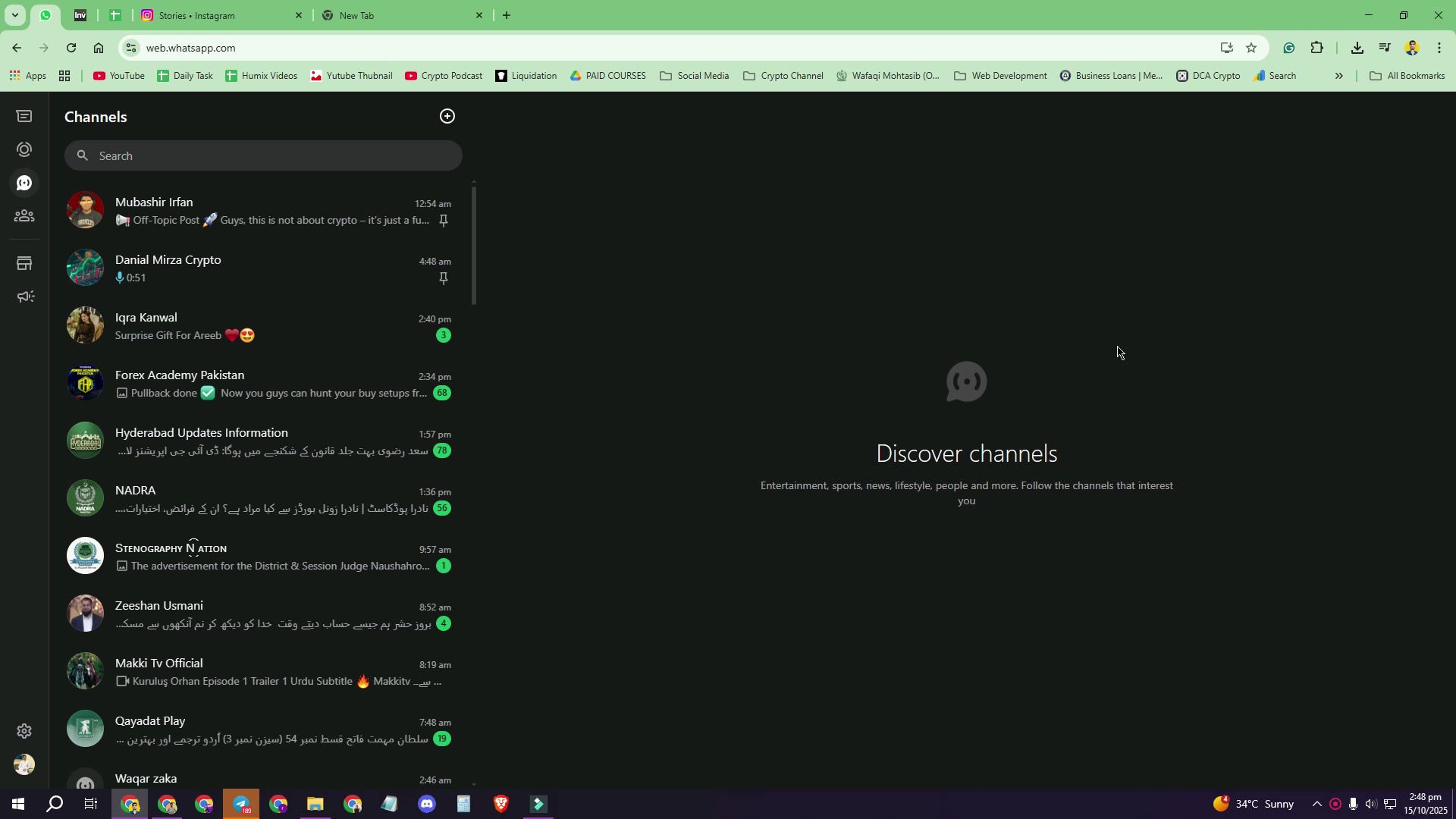The width and height of the screenshot is (1456, 819).
Task: Click the microphone icon in system tray
Action: click(1353, 804)
